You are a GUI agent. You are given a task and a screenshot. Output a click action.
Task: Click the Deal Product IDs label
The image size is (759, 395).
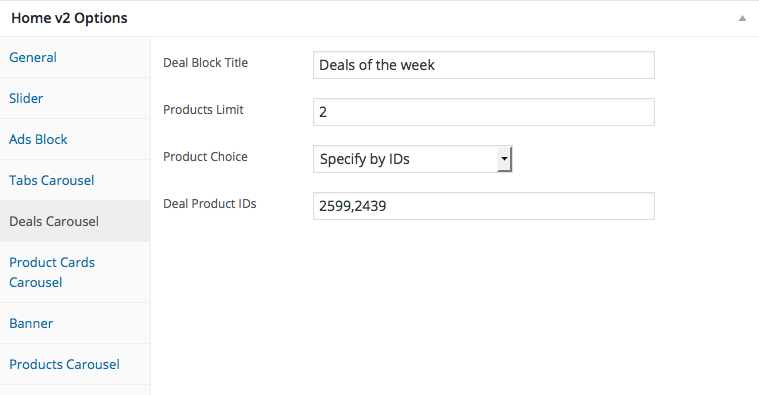click(x=210, y=203)
